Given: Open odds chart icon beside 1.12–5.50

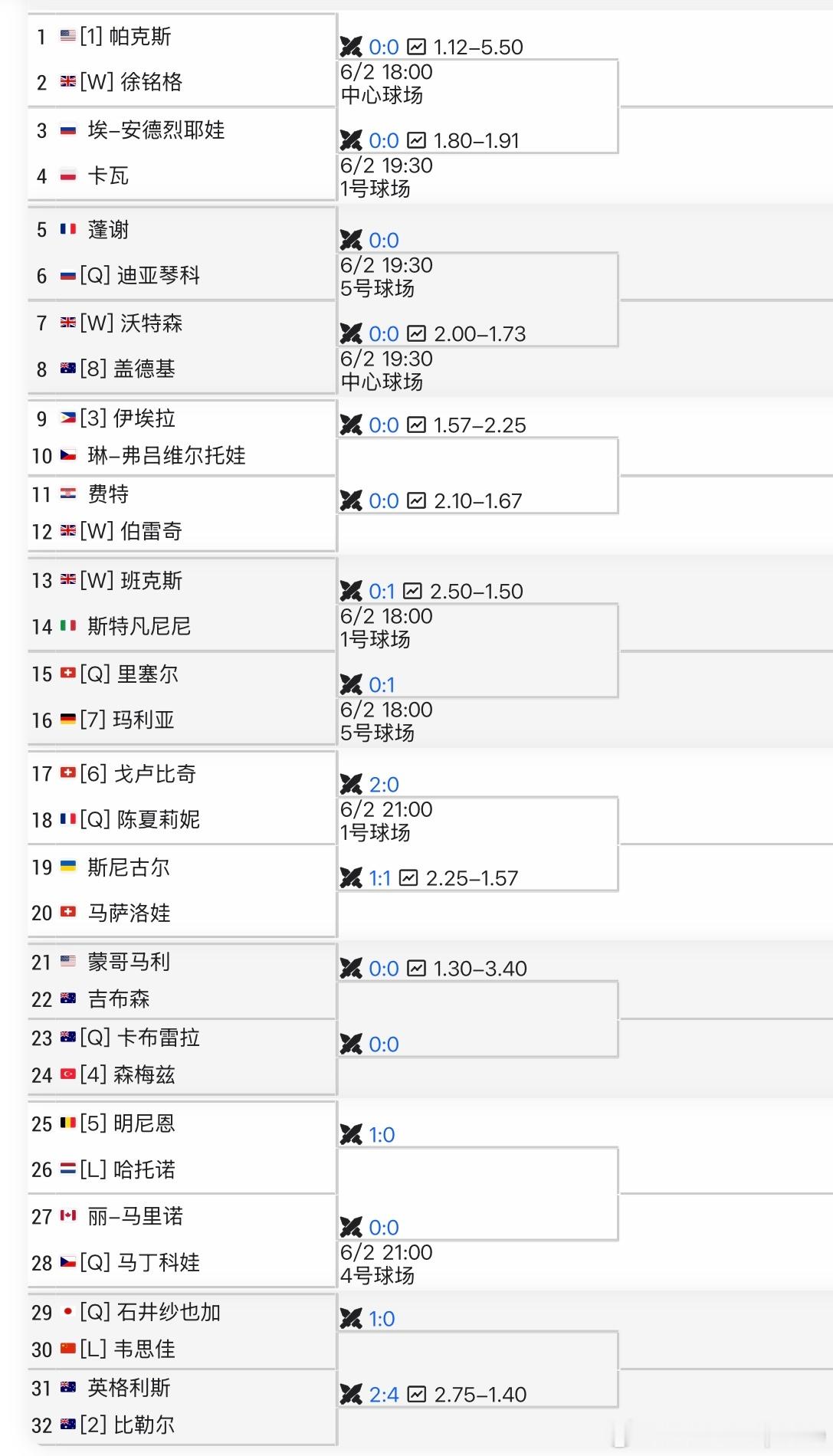Looking at the screenshot, I should pyautogui.click(x=416, y=47).
